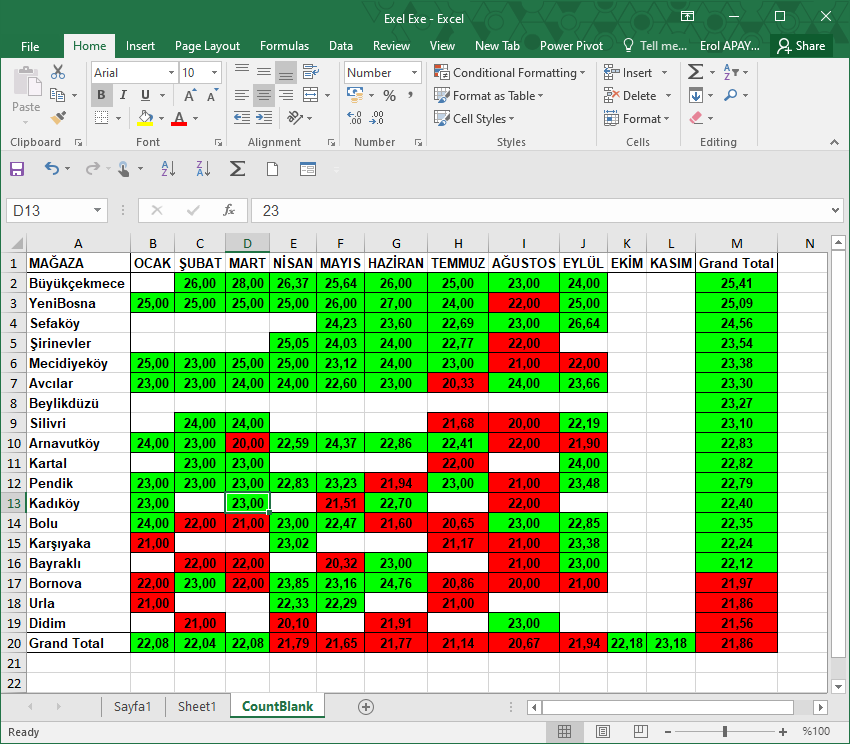Open the File menu
The width and height of the screenshot is (850, 744).
tap(30, 46)
